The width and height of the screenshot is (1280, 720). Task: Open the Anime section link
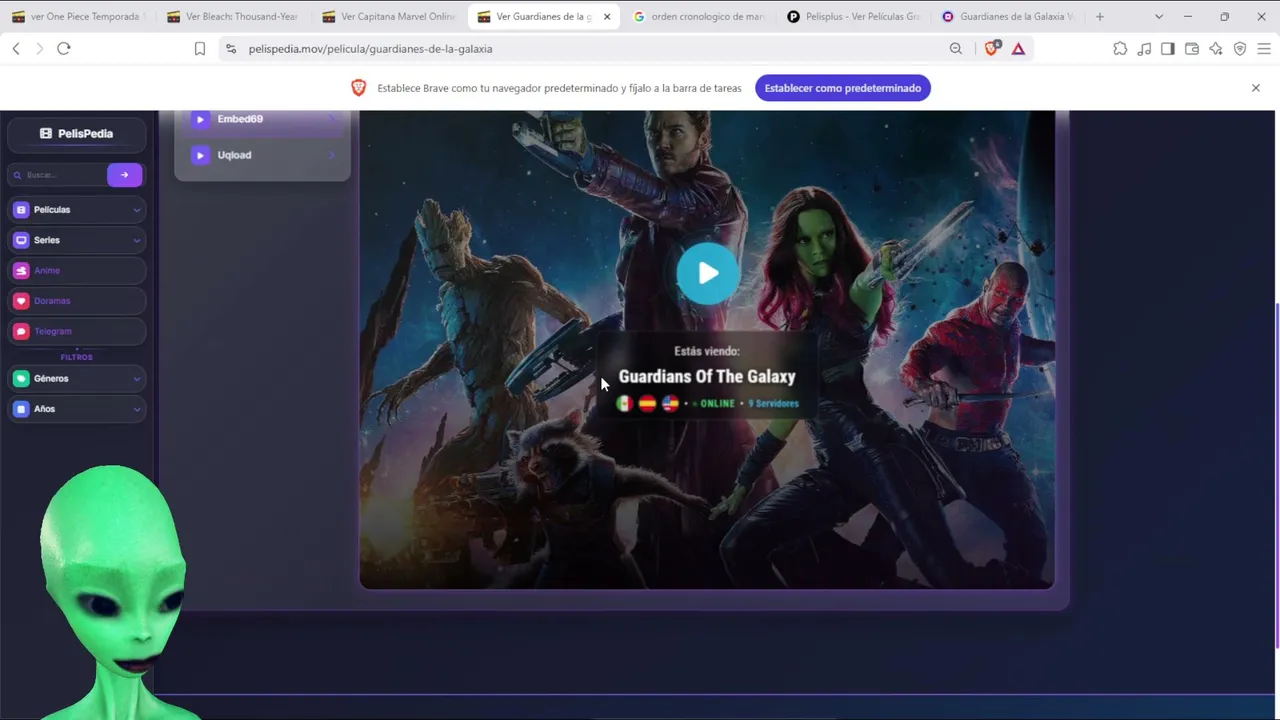click(x=47, y=270)
